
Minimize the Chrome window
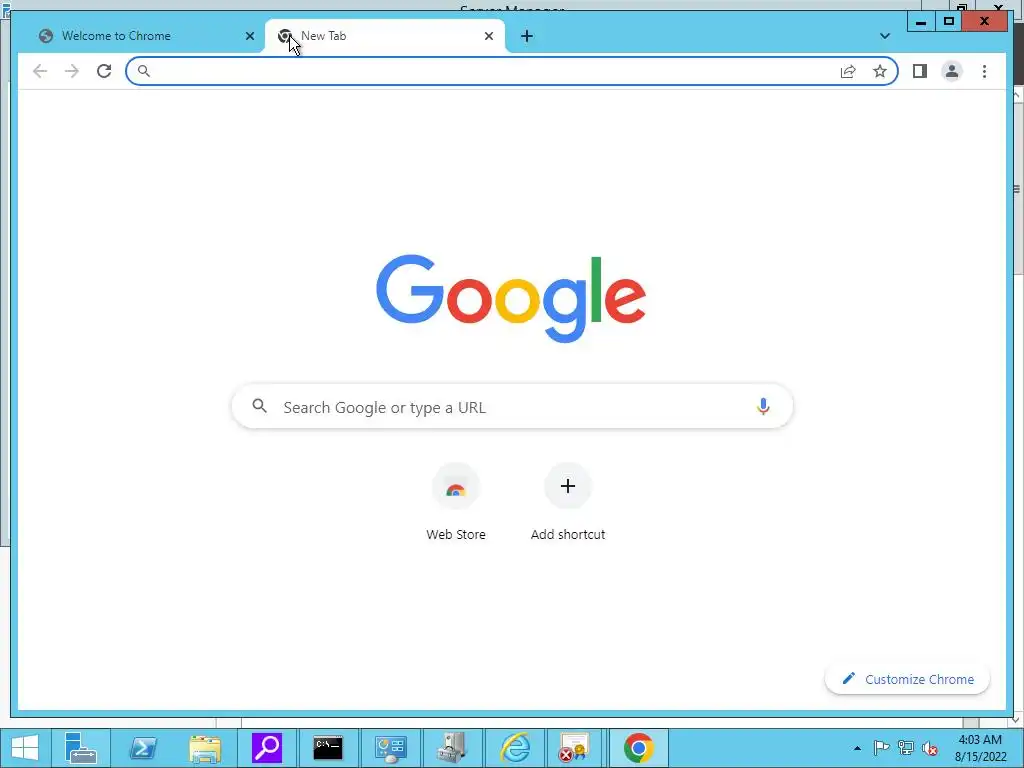point(921,22)
